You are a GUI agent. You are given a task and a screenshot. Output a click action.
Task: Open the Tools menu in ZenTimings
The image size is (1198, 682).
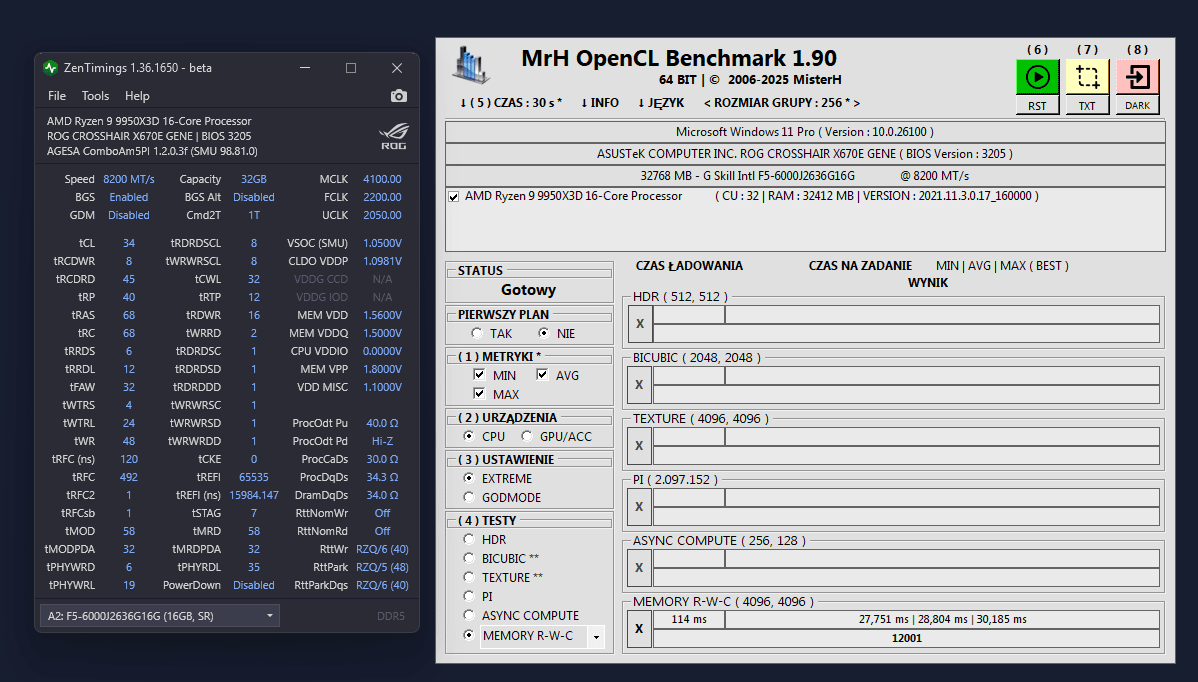[x=96, y=95]
